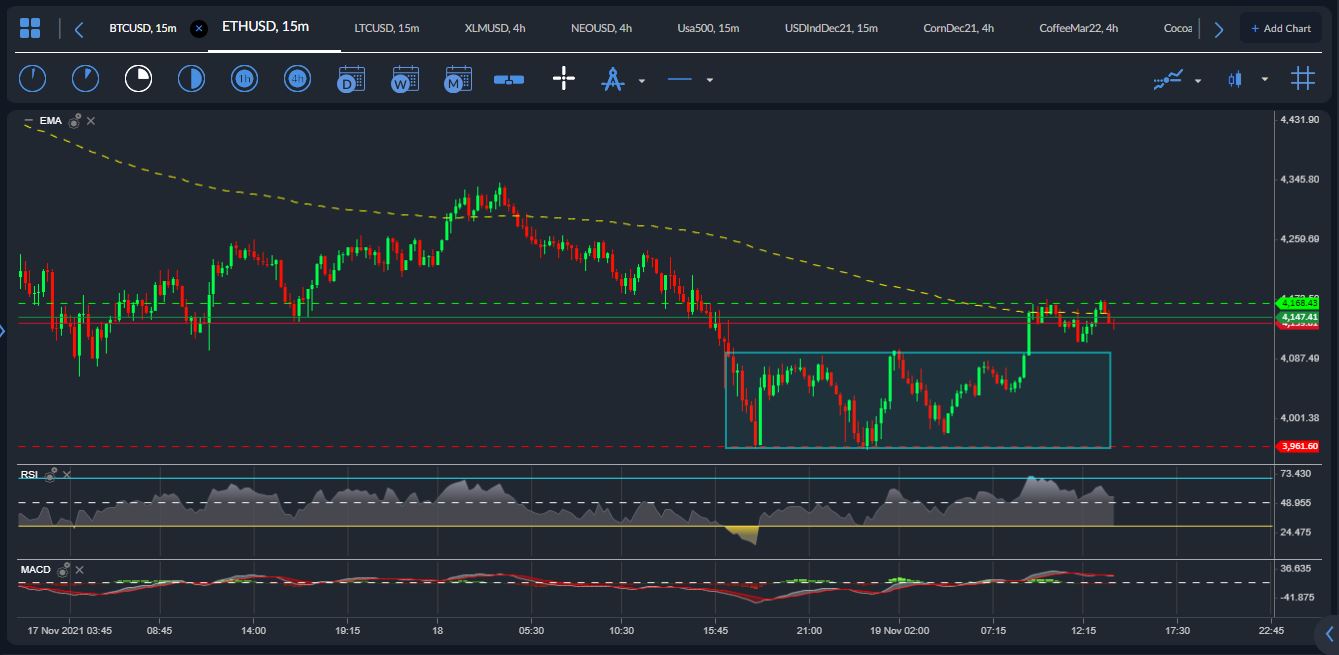
Task: Expand the drawing compass tool dropdown
Action: (641, 80)
